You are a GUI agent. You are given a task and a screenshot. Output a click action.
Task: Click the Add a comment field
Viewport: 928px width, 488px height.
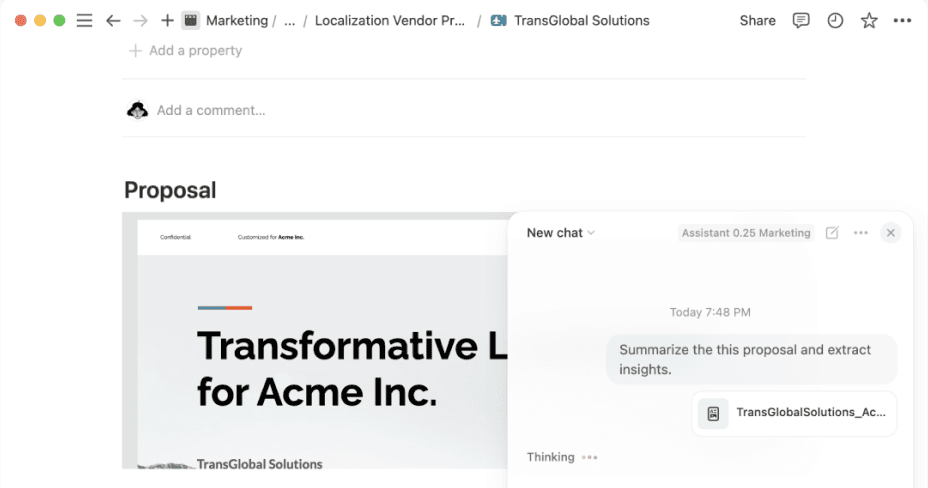coord(211,111)
